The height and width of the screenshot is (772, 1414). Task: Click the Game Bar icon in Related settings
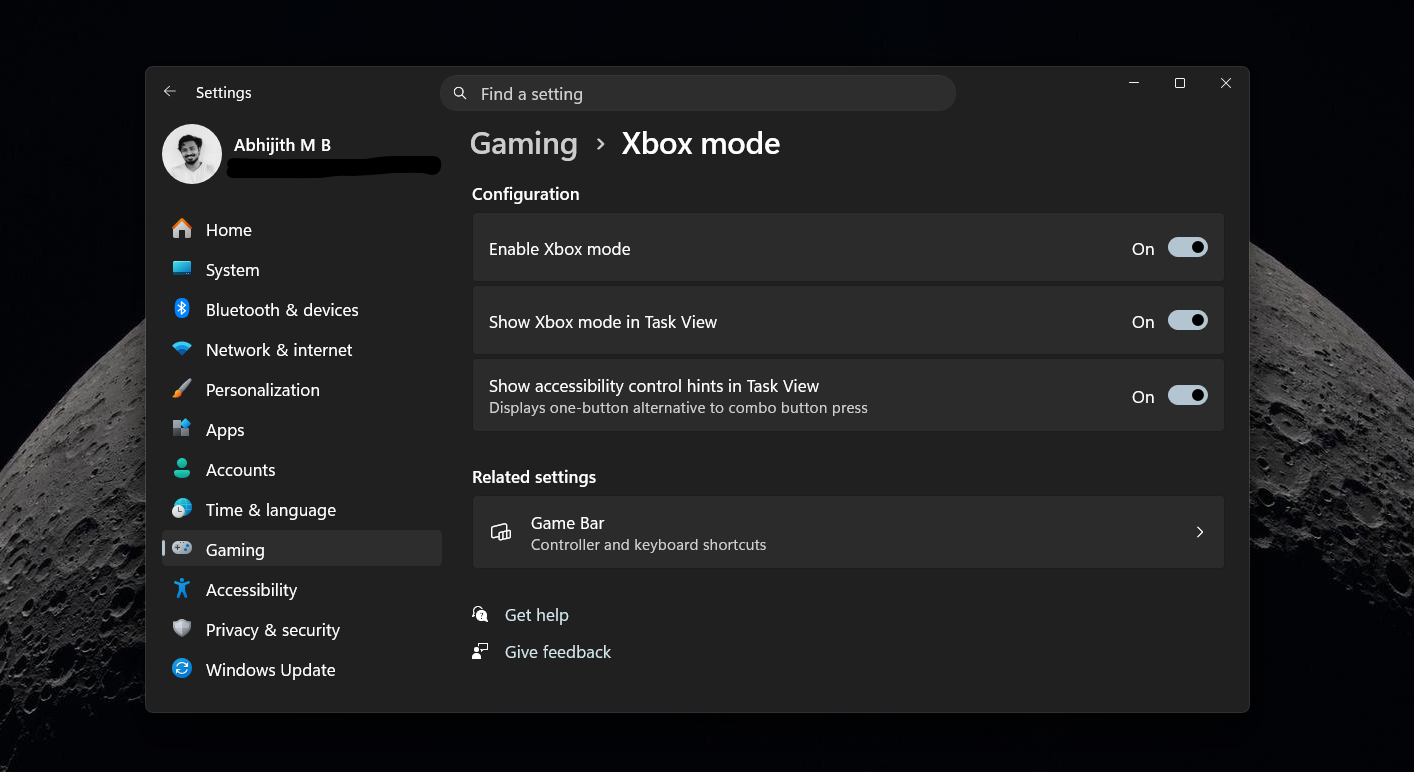click(x=501, y=532)
